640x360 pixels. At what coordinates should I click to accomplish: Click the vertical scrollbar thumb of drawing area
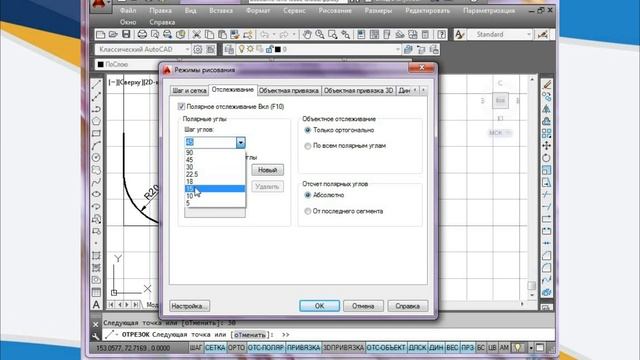pyautogui.click(x=531, y=285)
